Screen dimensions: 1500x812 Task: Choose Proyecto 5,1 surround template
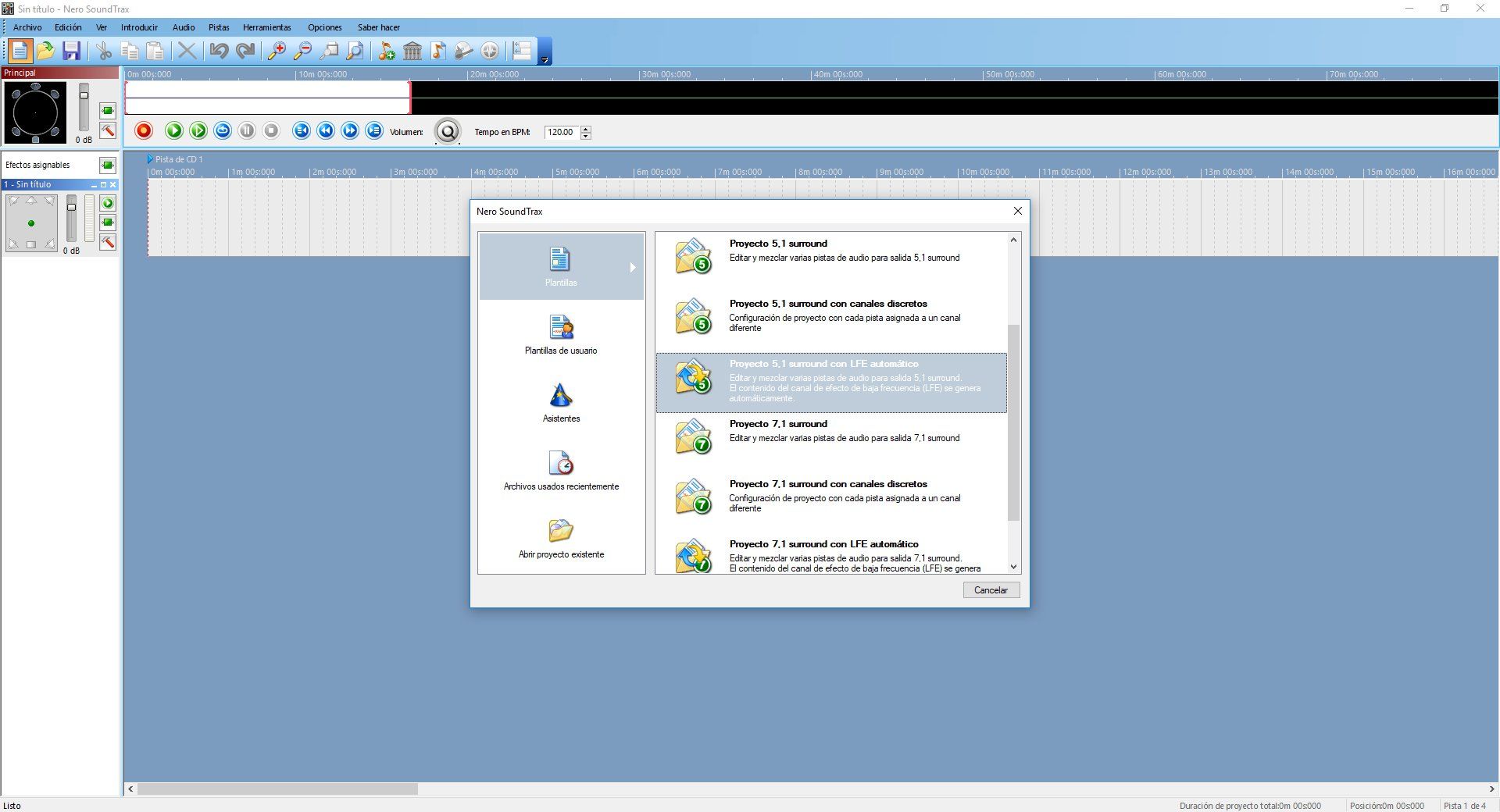pyautogui.click(x=831, y=262)
